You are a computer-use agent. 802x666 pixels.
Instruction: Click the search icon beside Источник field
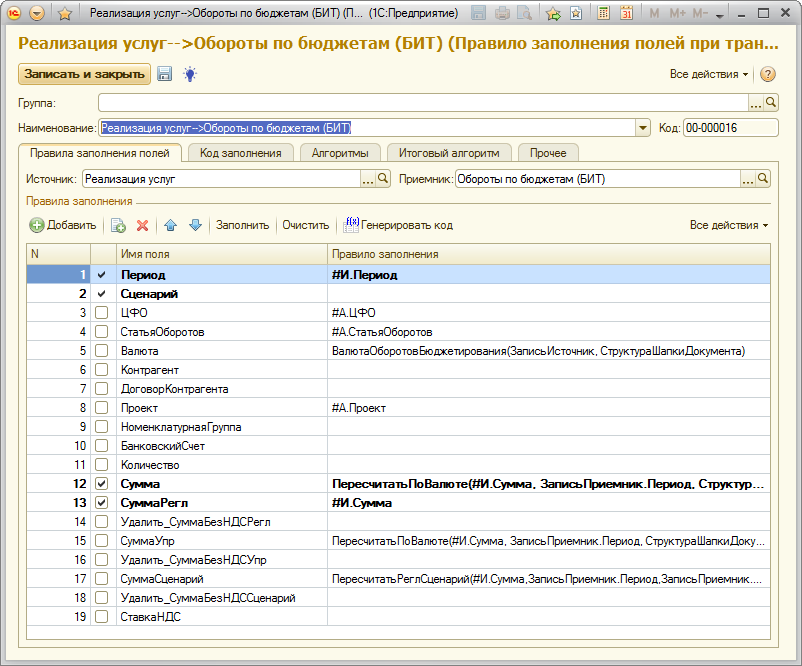[384, 179]
